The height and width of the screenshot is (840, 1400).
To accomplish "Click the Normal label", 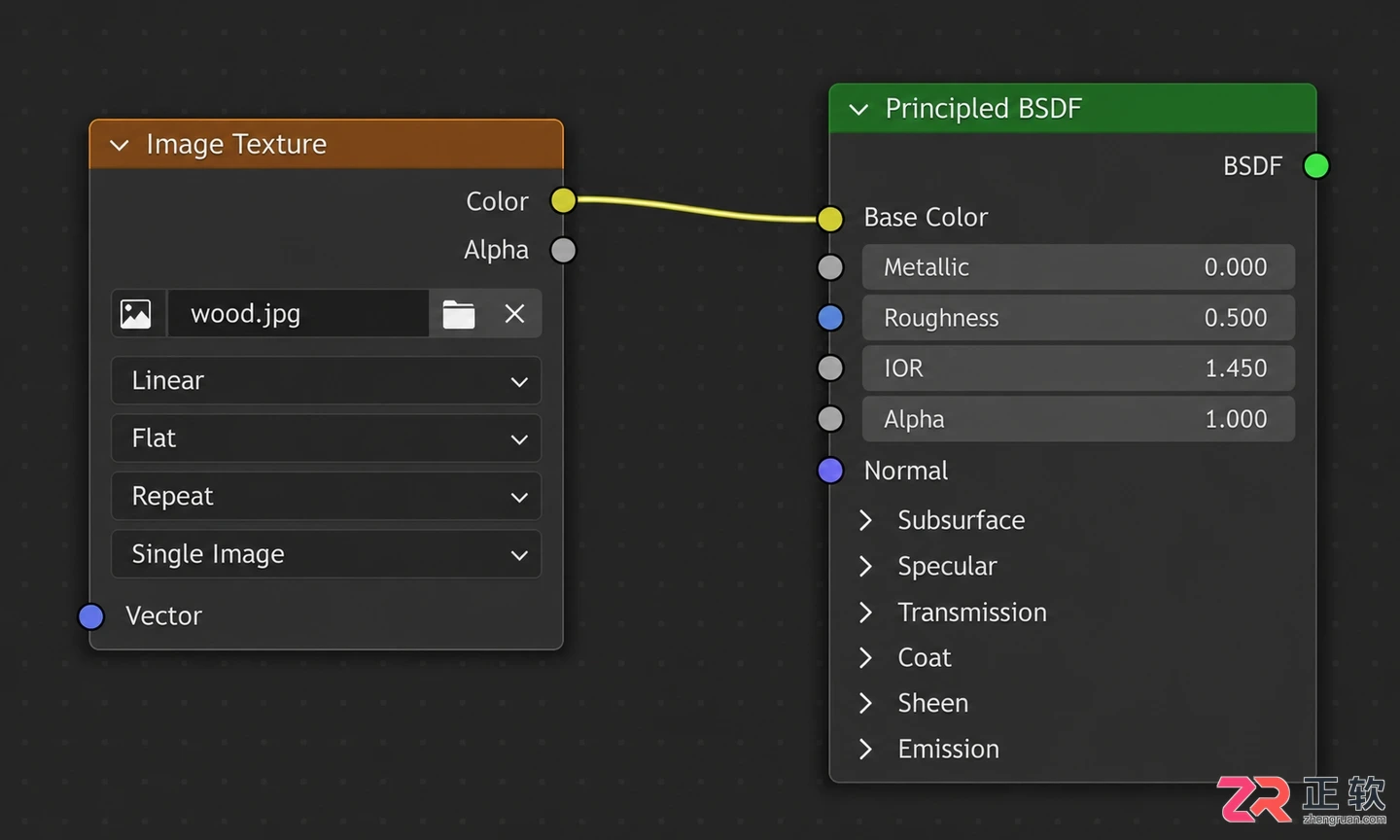I will coord(906,471).
